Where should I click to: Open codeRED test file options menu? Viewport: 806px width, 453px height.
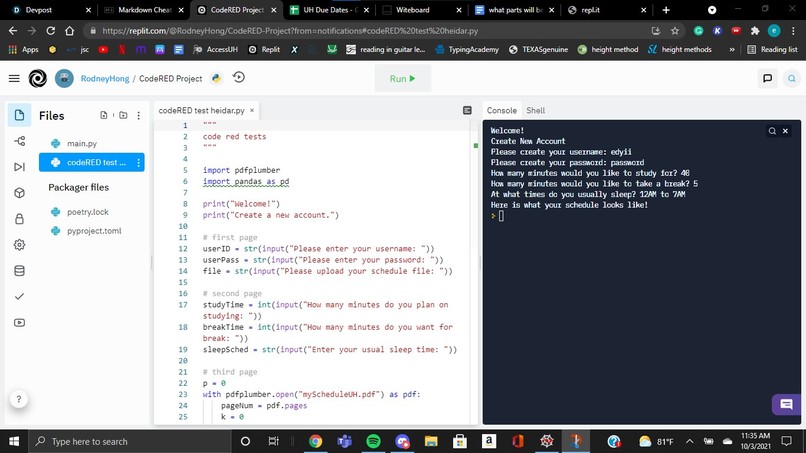pos(138,162)
